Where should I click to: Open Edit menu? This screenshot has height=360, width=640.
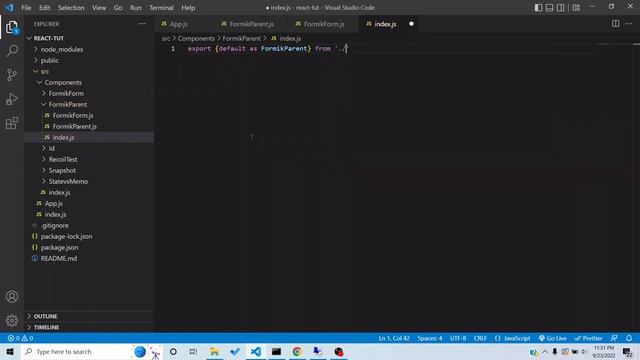44,8
